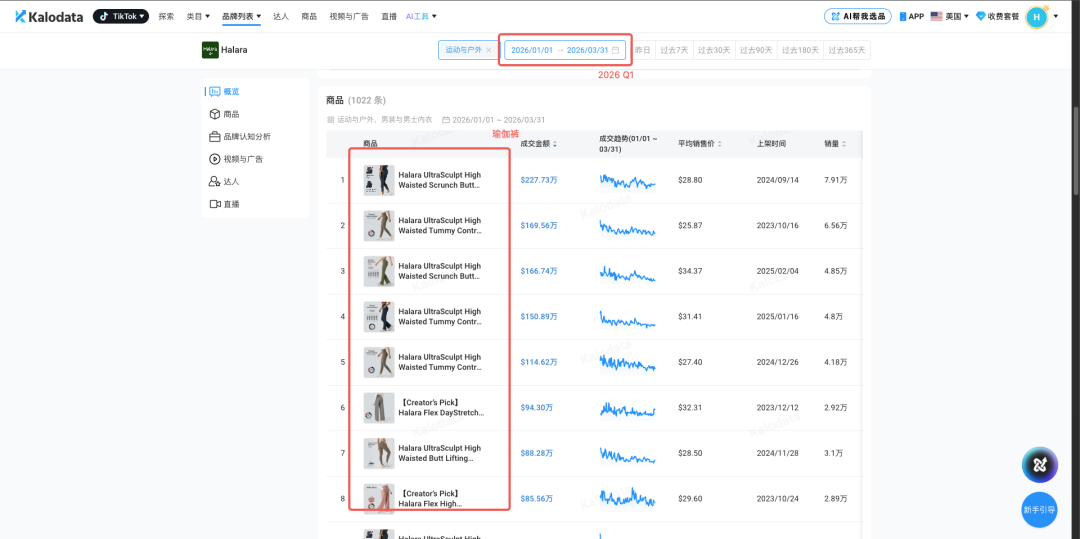Select the 过去180天 time range
The height and width of the screenshot is (539, 1080).
(x=801, y=50)
